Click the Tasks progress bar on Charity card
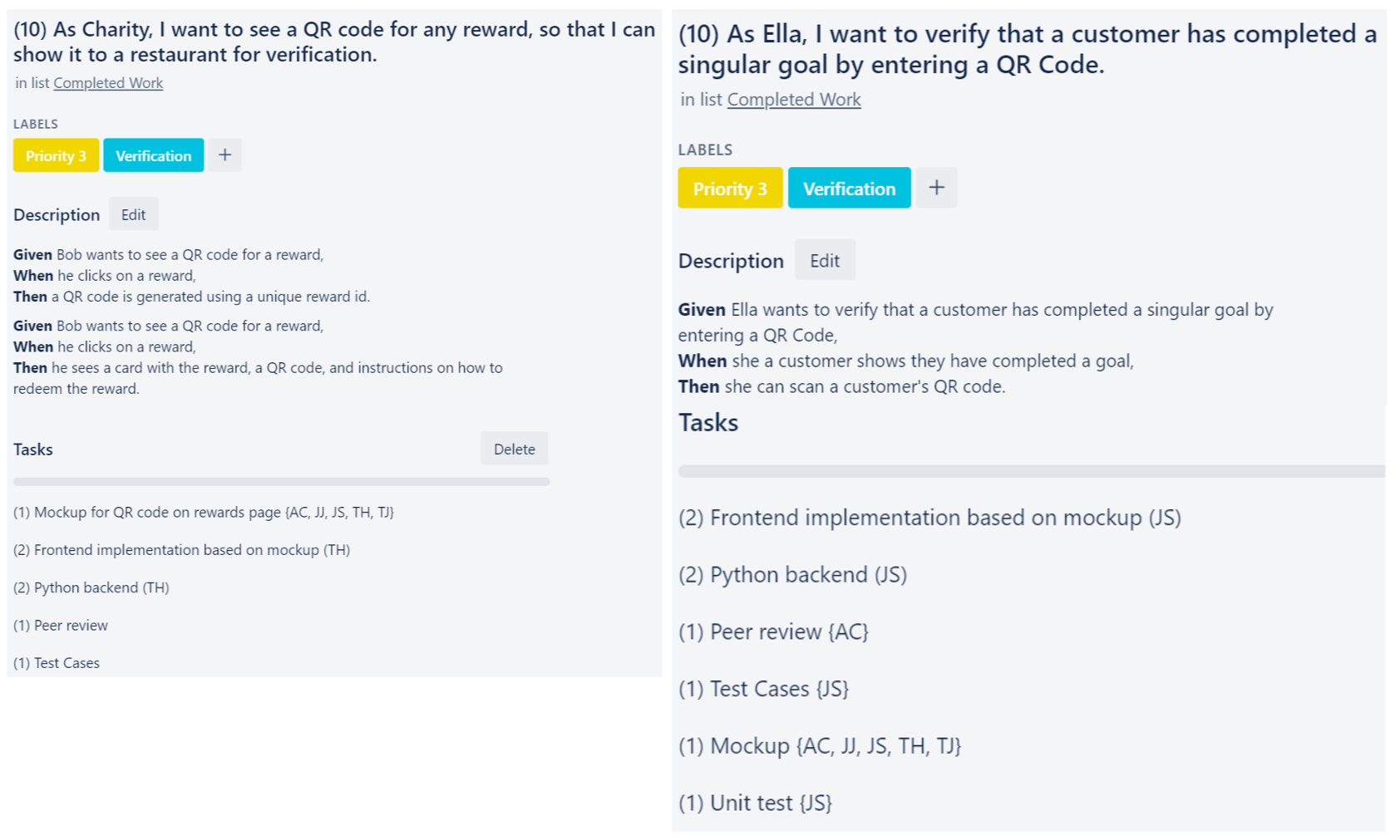 (282, 482)
